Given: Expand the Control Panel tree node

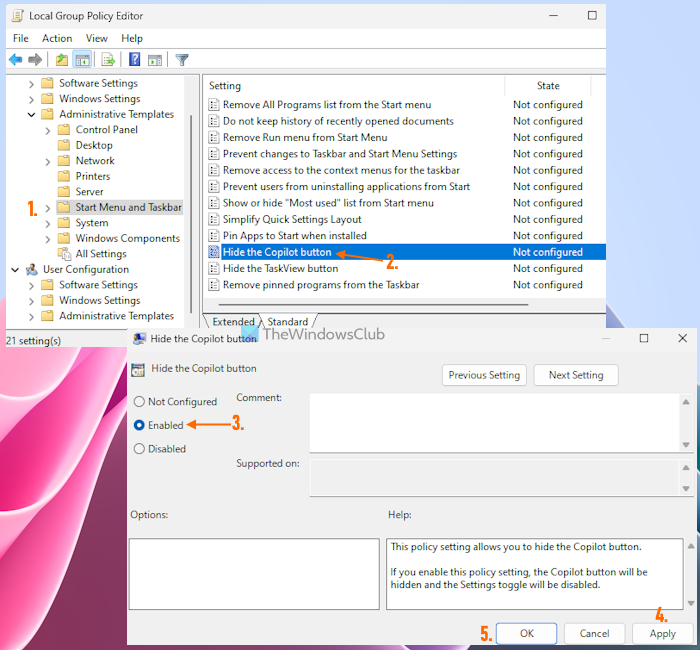Looking at the screenshot, I should [x=48, y=130].
